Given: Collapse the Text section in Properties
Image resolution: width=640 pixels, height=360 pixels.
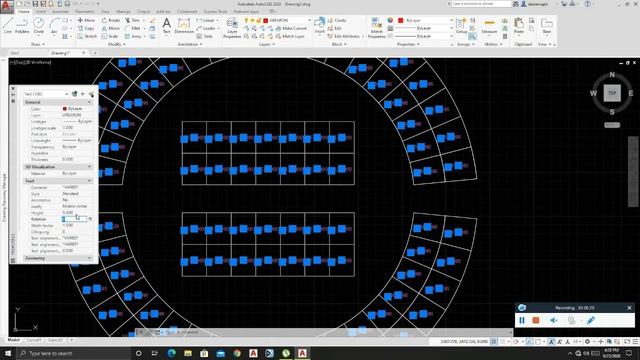Looking at the screenshot, I should (89, 181).
